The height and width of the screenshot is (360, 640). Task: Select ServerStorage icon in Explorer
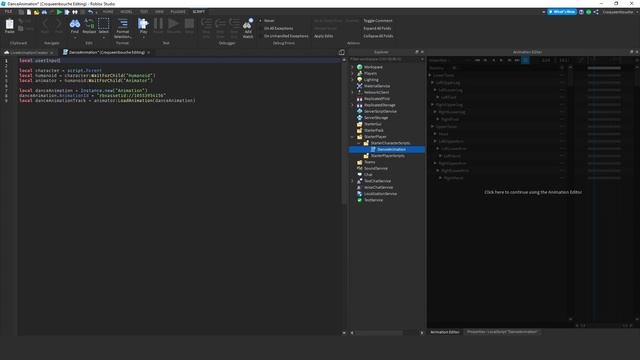pyautogui.click(x=360, y=118)
